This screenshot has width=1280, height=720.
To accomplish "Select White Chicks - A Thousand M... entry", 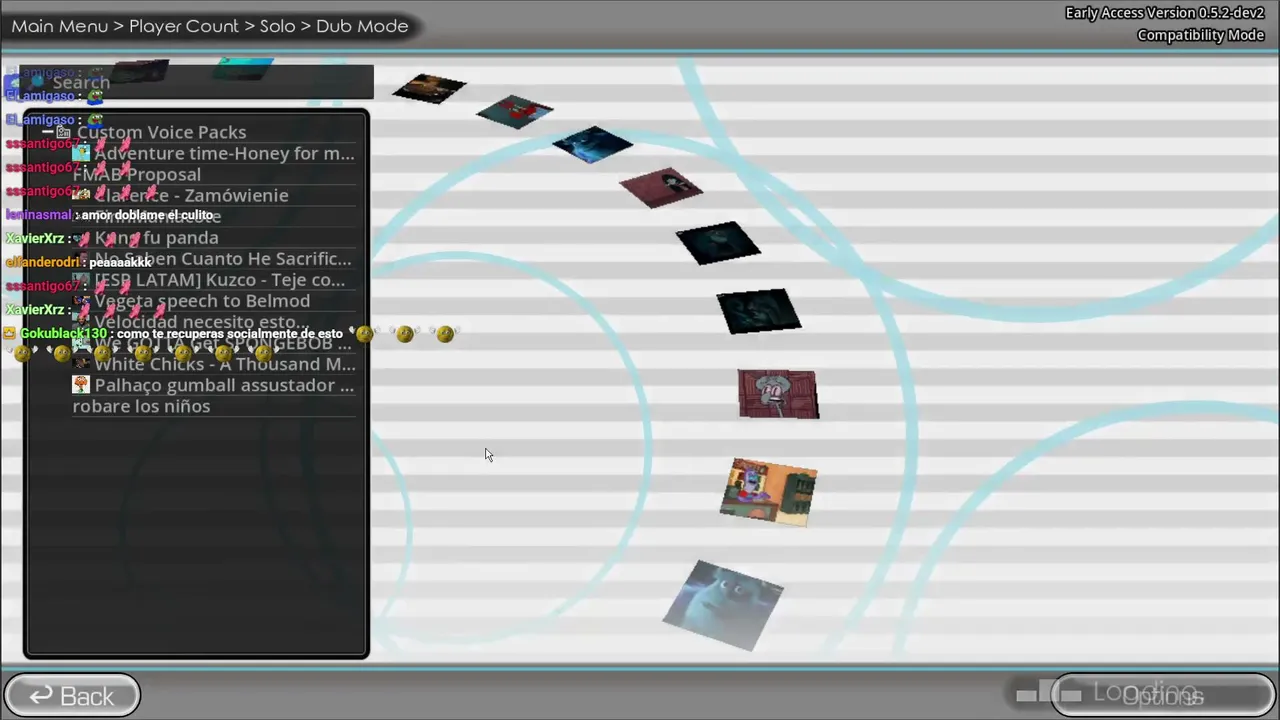I will click(224, 364).
